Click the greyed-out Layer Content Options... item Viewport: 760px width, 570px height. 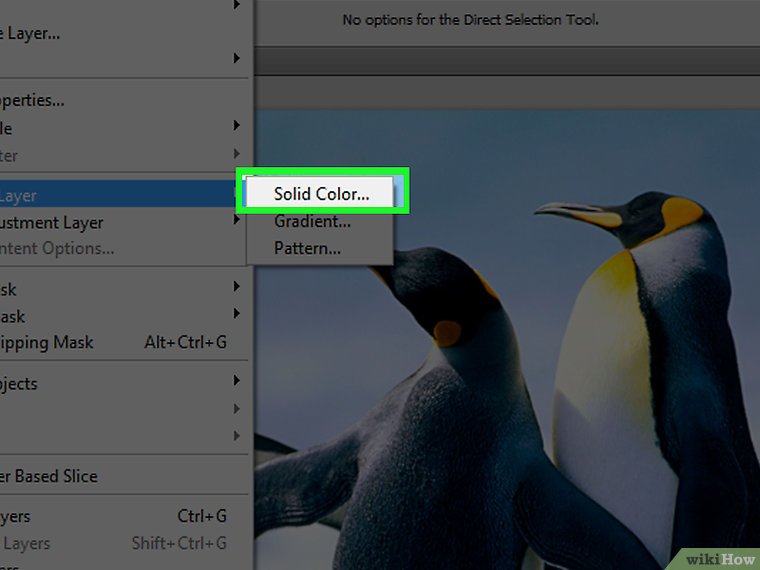(x=60, y=249)
